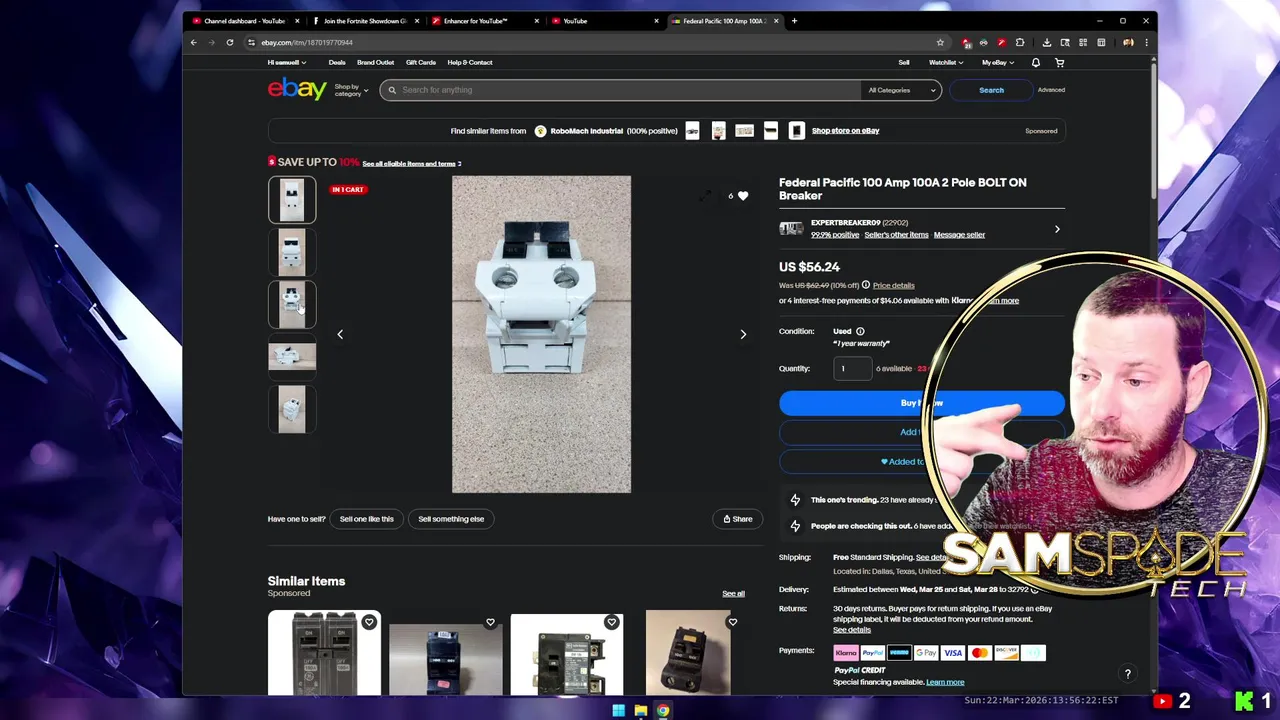Switch to Channel dashboard YouTube tab

point(246,20)
